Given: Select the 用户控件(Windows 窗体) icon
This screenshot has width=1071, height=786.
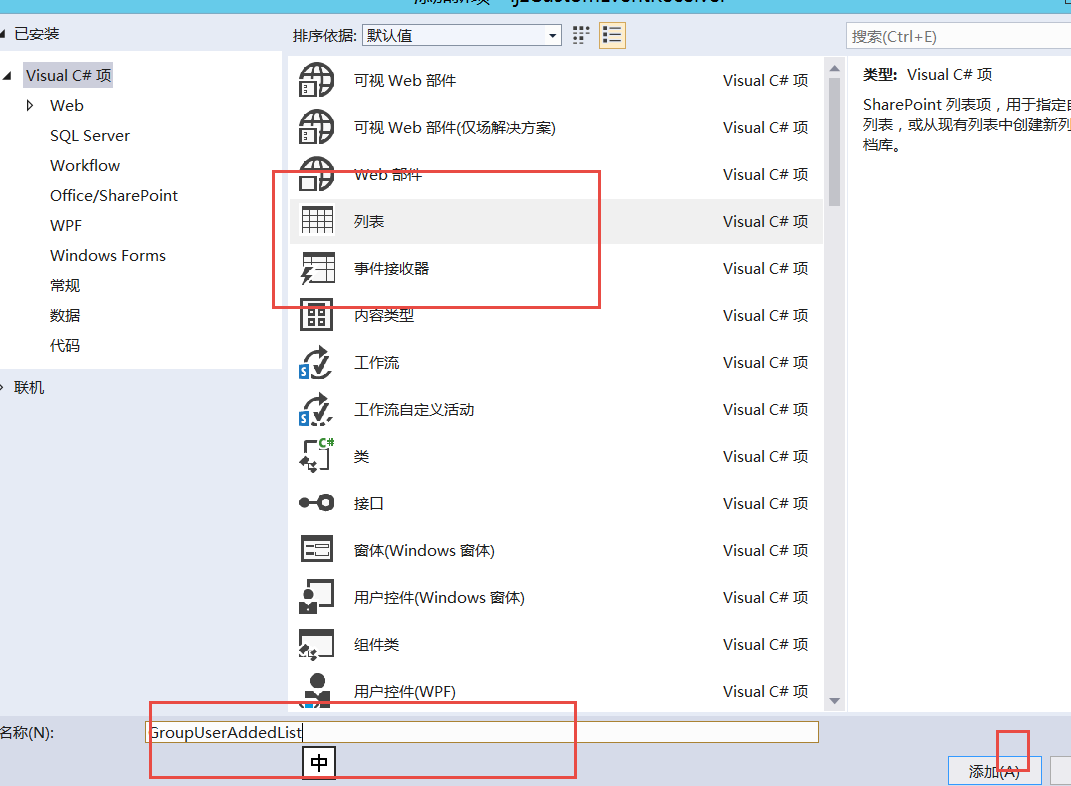Looking at the screenshot, I should point(316,597).
